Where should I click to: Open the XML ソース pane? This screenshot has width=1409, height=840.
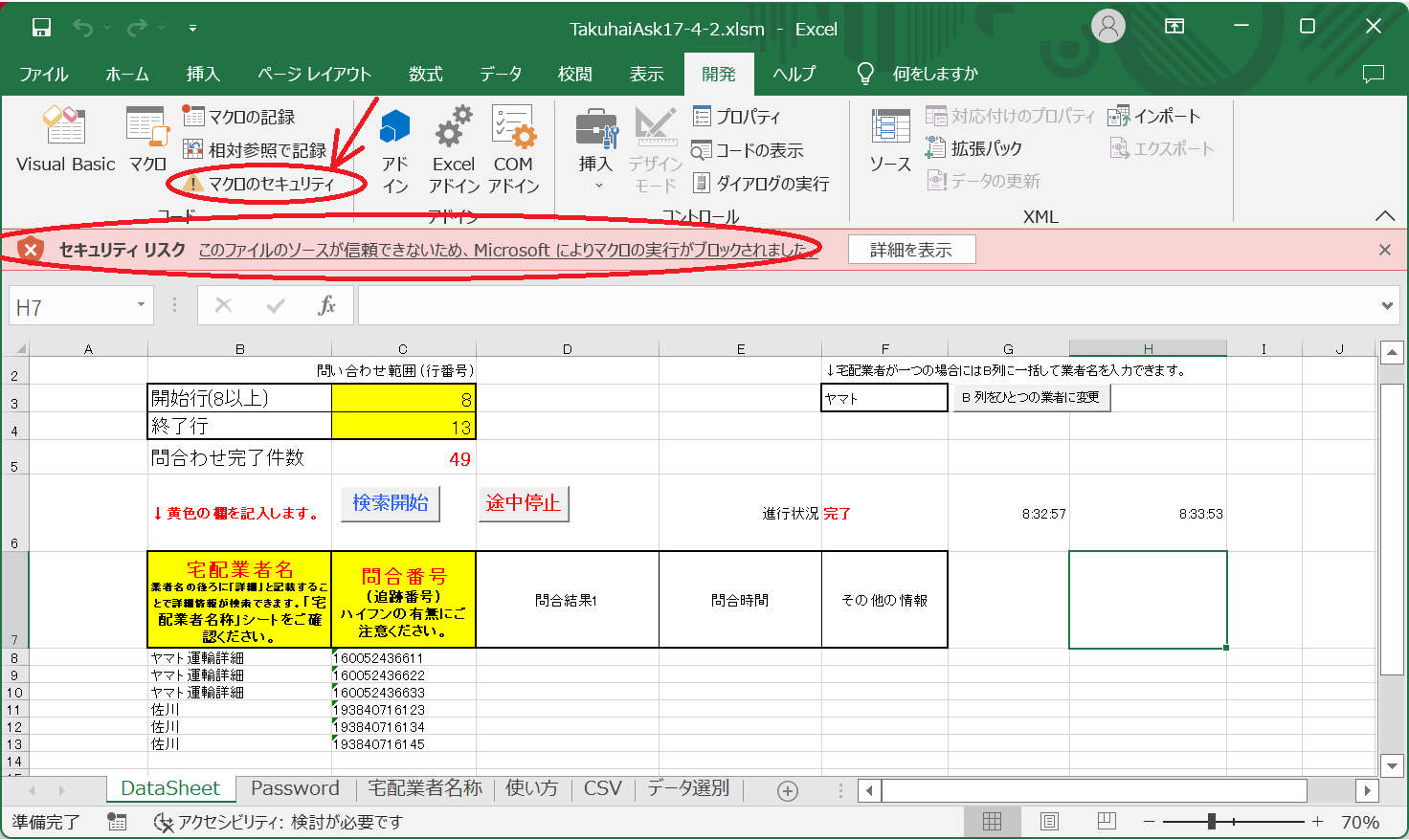[890, 141]
